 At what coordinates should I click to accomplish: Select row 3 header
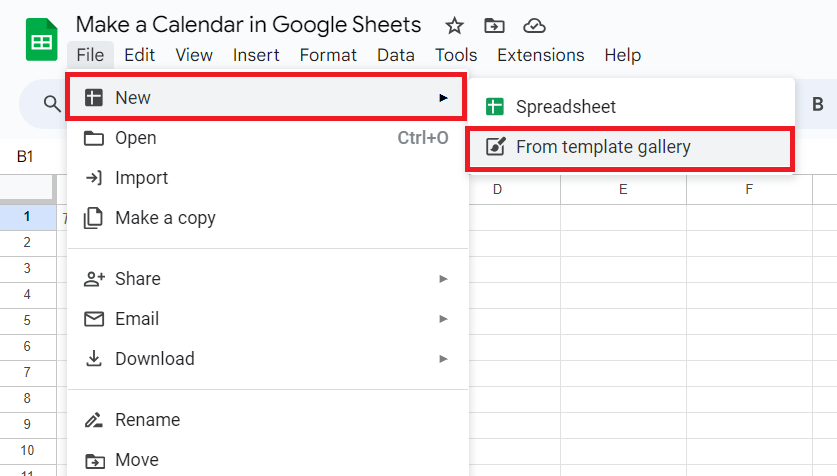(27, 268)
